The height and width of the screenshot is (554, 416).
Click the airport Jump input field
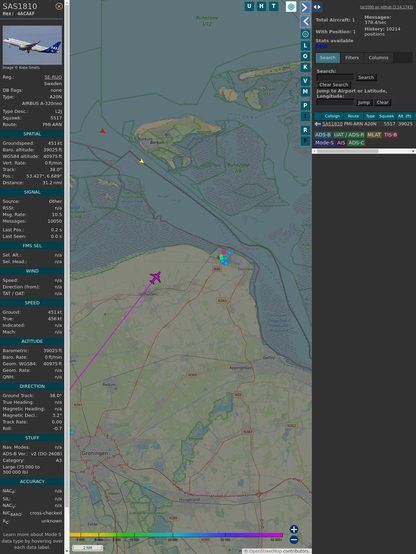tap(335, 102)
